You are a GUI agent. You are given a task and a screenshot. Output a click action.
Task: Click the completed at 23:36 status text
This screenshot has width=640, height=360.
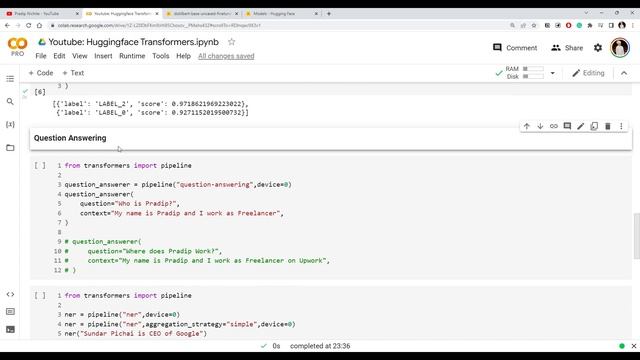coord(320,346)
